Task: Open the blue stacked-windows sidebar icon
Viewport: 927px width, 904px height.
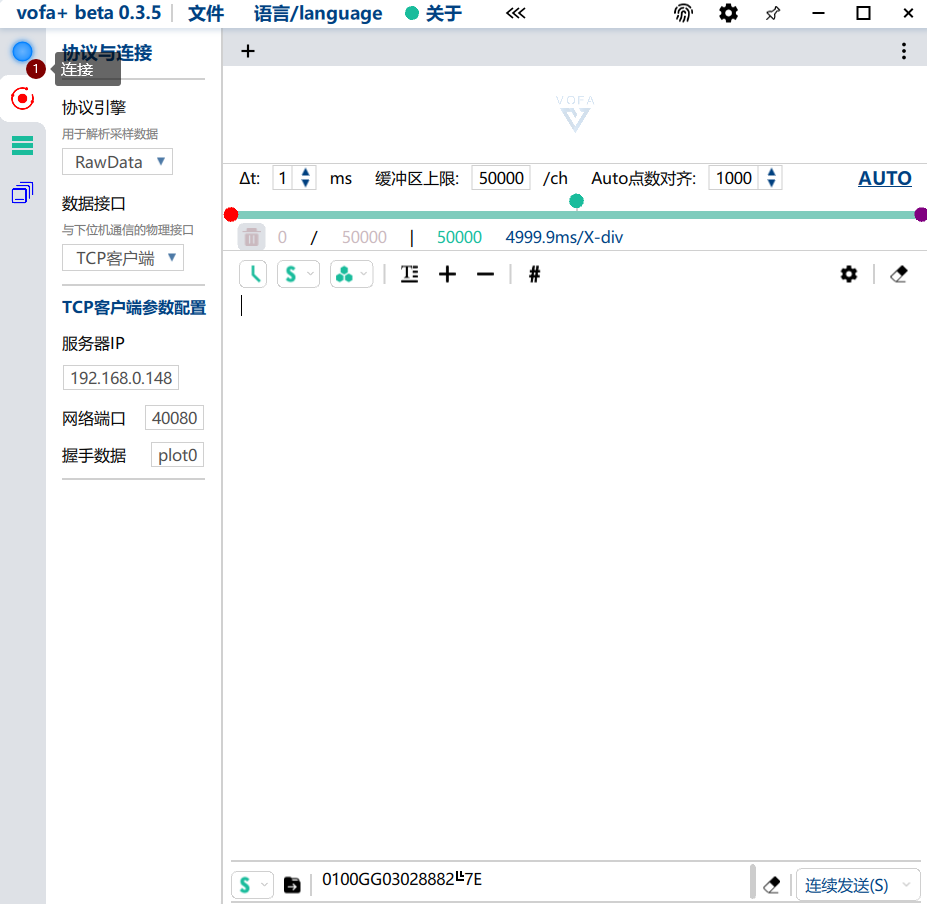Action: pos(22,193)
